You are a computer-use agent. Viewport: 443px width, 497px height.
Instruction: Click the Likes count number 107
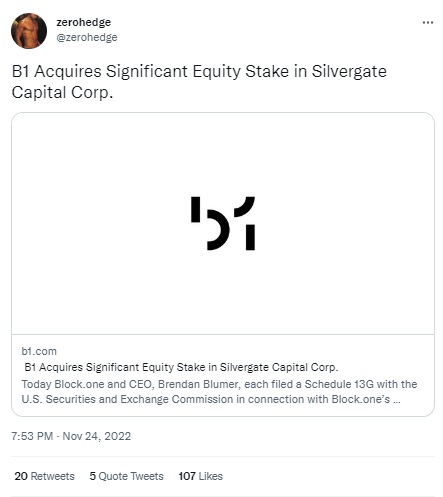[187, 476]
